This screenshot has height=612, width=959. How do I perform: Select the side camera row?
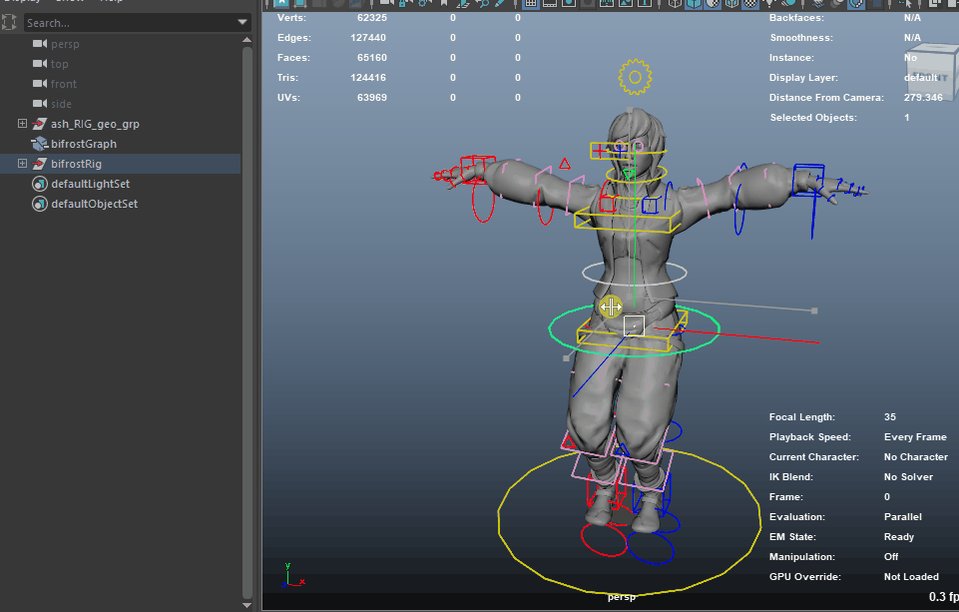[x=61, y=104]
